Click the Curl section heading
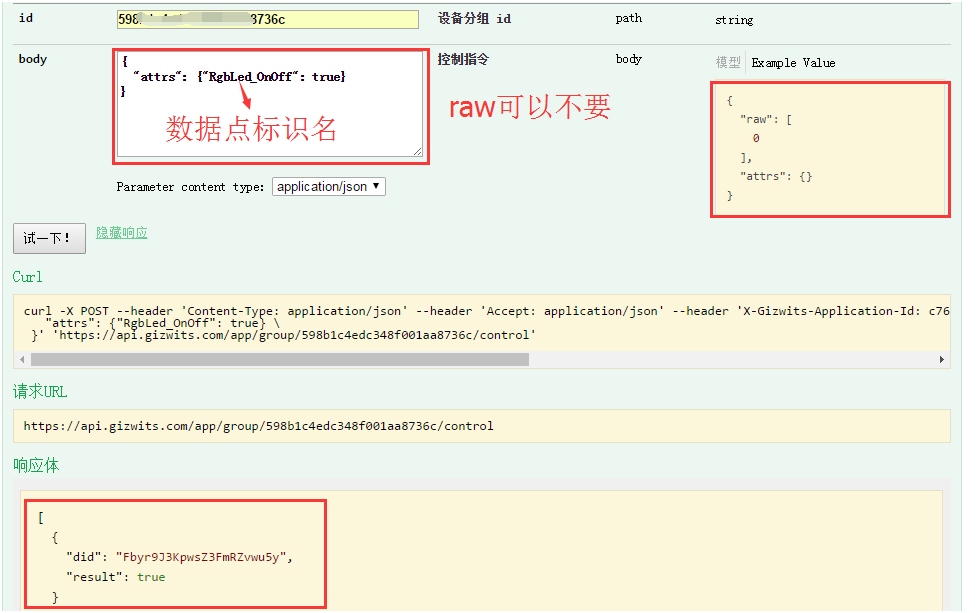Image resolution: width=979 pixels, height=613 pixels. 27,276
